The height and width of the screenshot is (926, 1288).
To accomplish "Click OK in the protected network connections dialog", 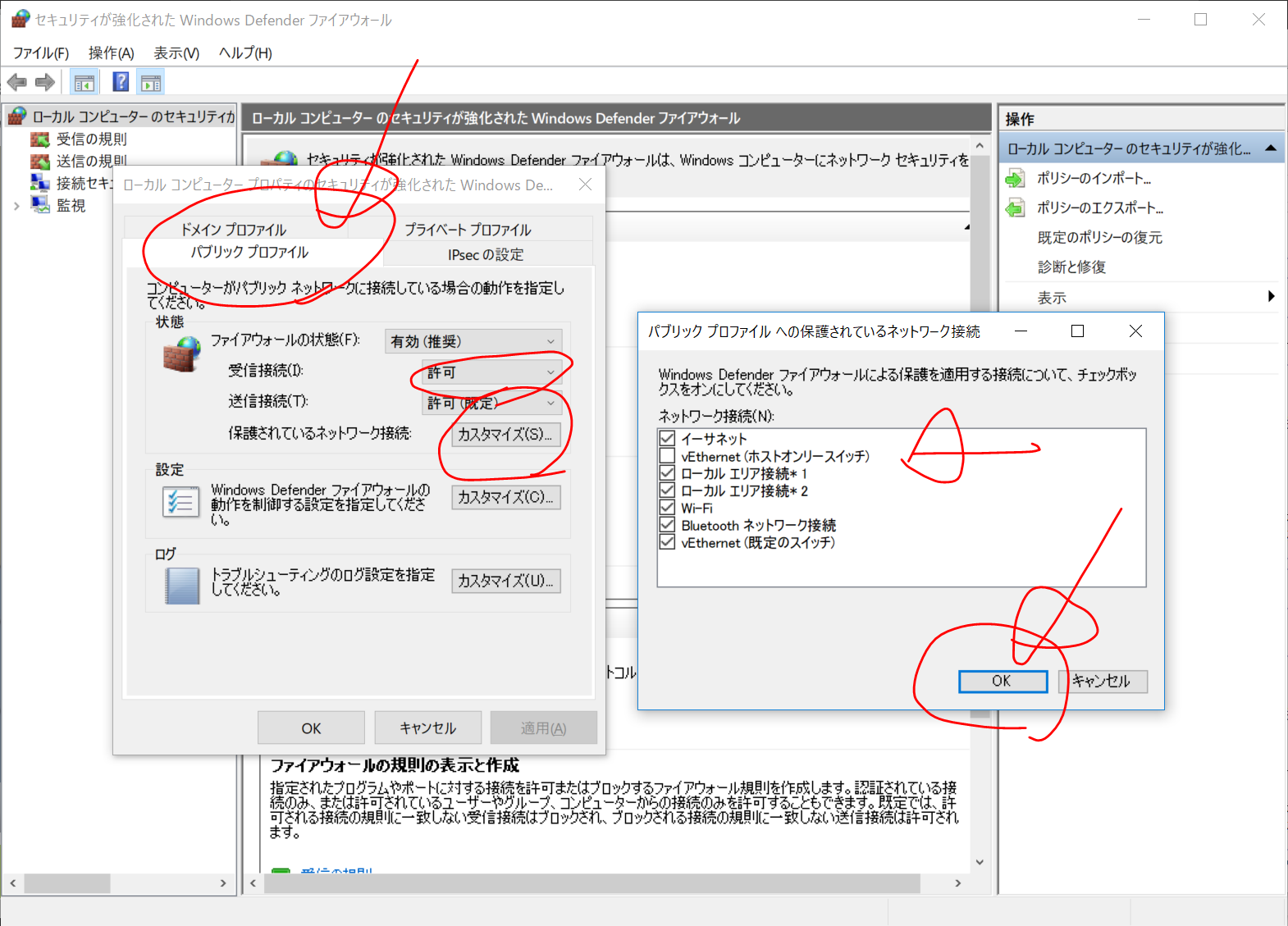I will click(1002, 681).
